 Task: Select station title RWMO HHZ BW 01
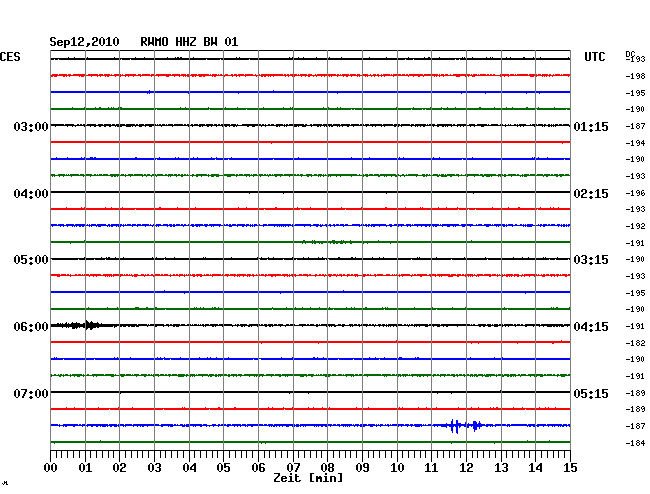coord(189,42)
